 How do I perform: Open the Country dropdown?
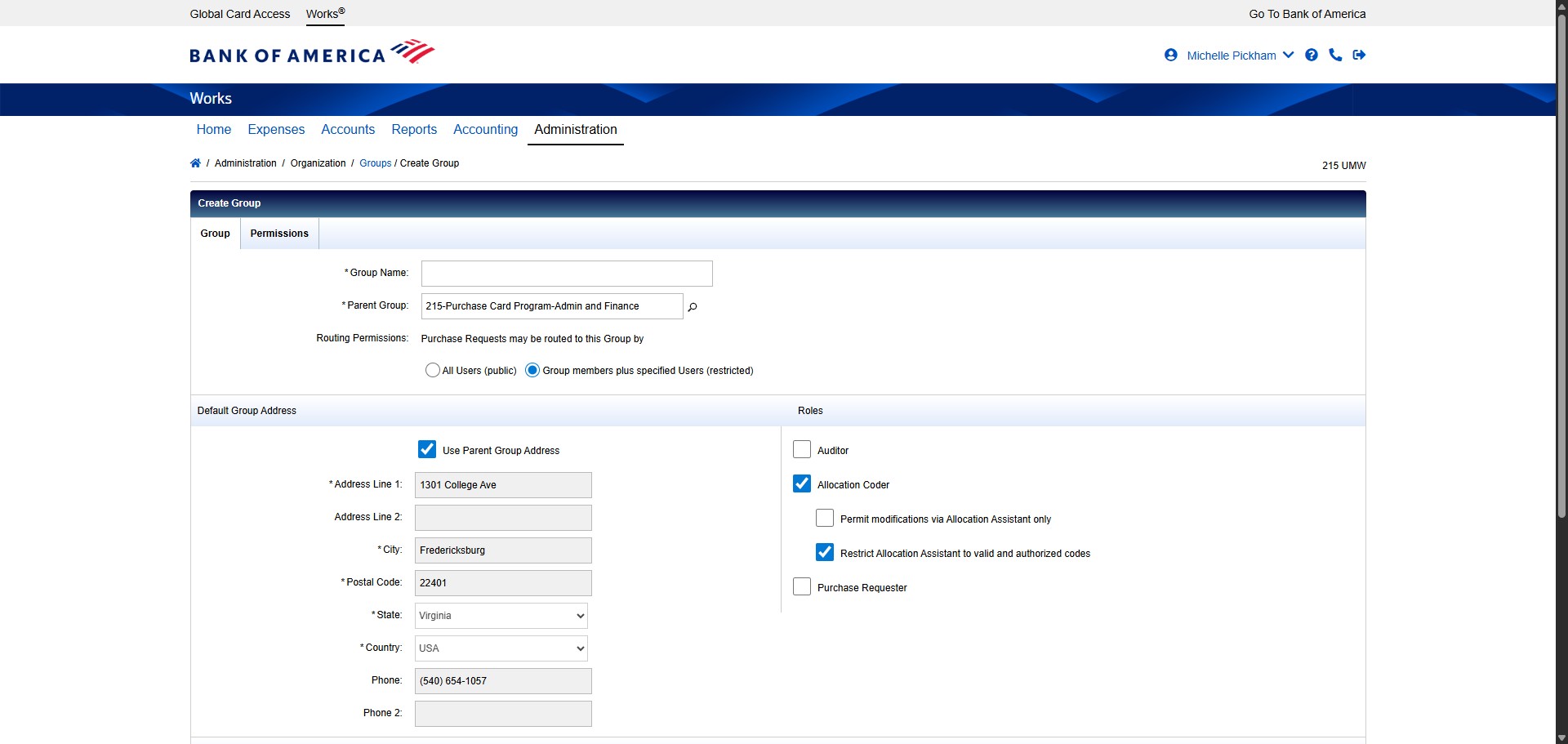pyautogui.click(x=501, y=648)
